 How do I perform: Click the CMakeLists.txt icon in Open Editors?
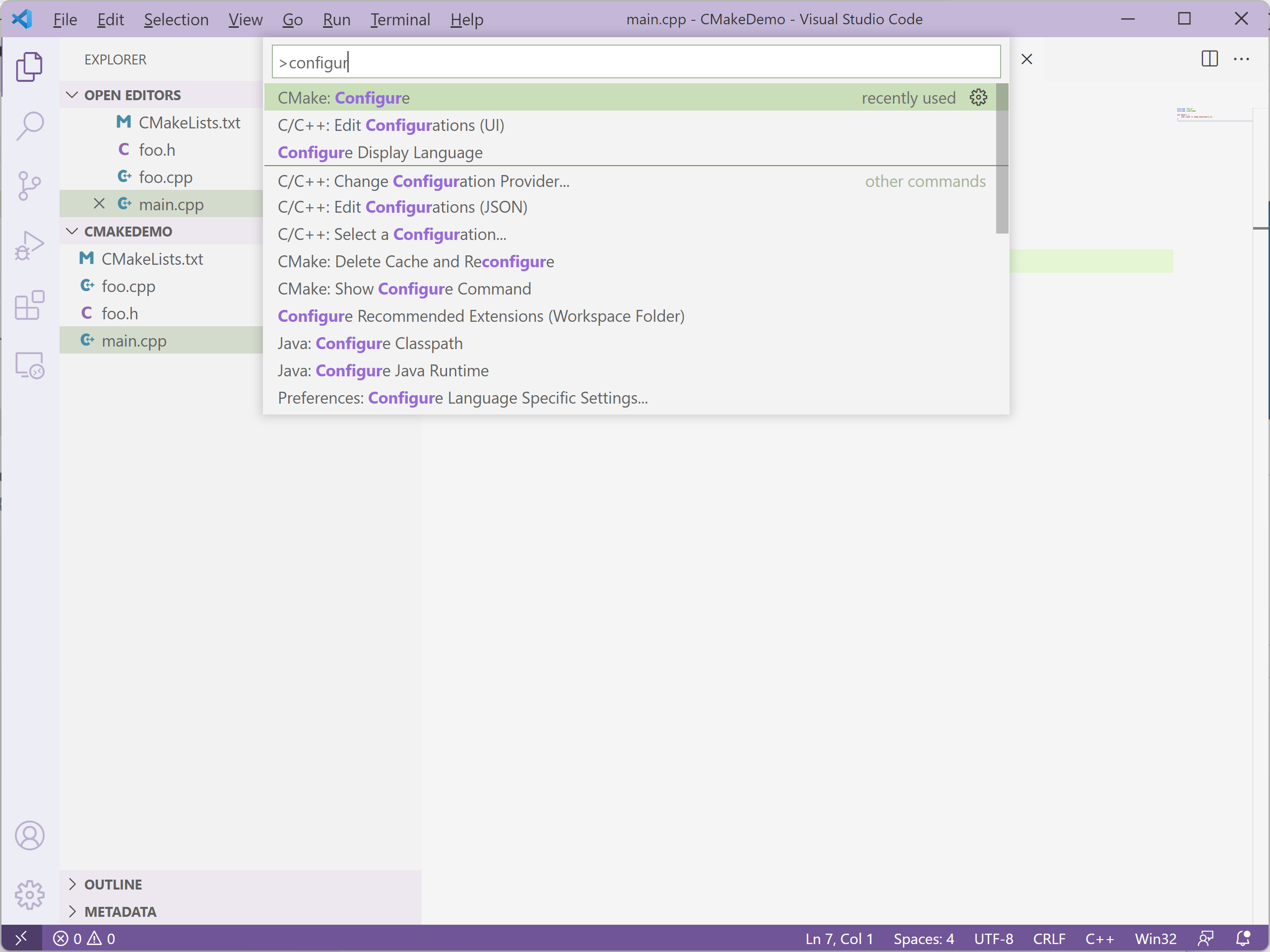point(124,122)
